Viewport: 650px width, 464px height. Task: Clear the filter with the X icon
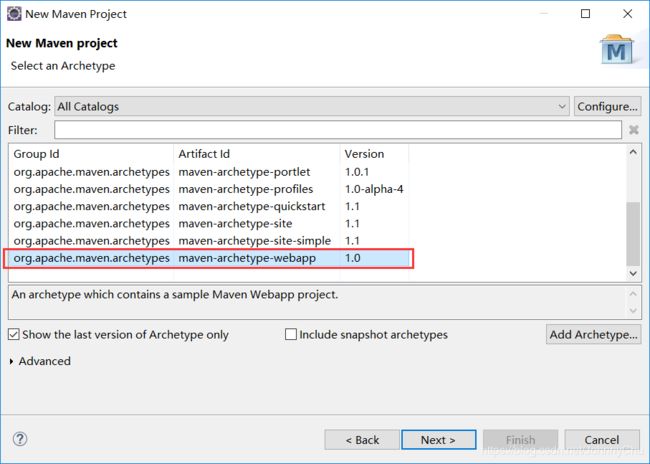(633, 130)
